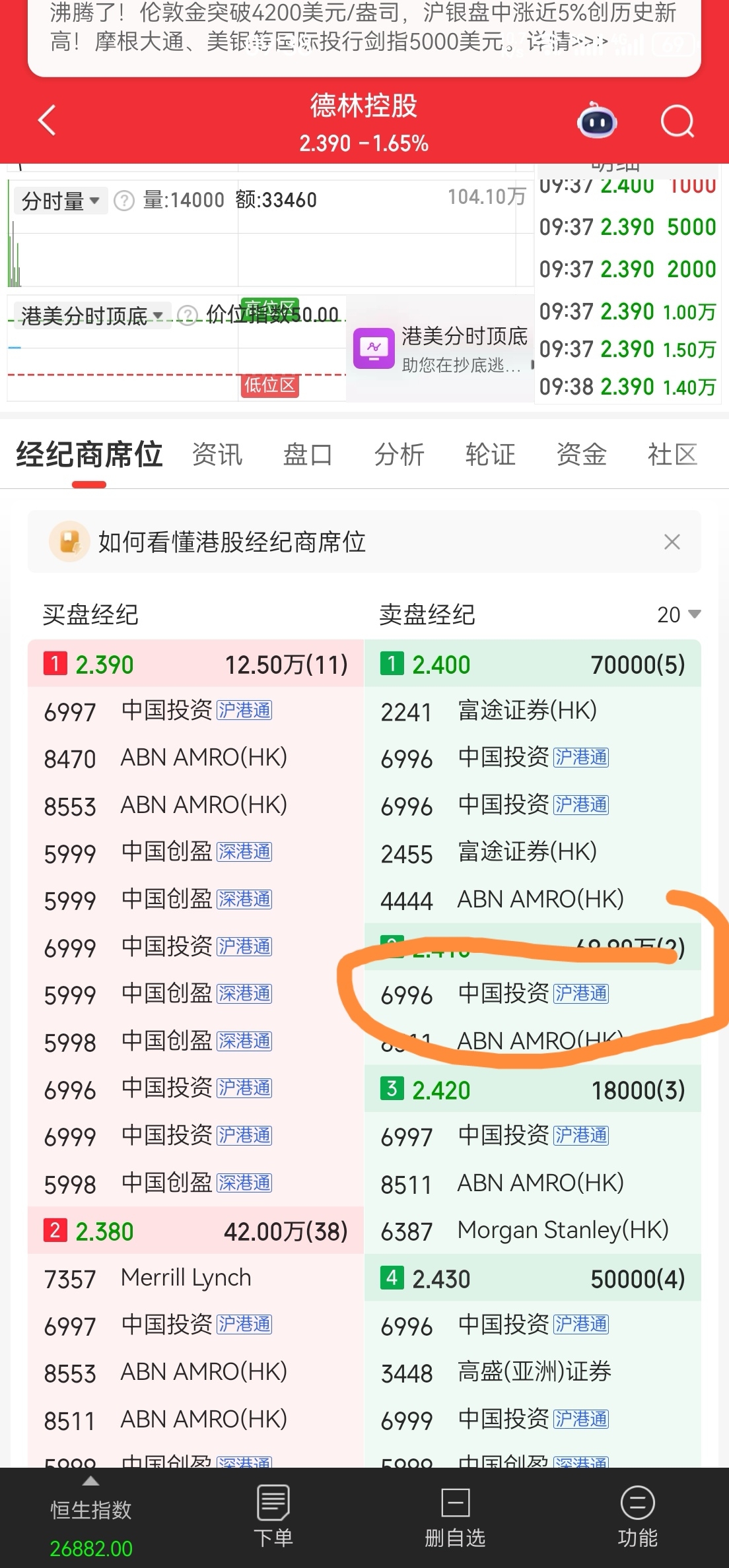The width and height of the screenshot is (729, 1568).
Task: Tap the broker seat guide icon
Action: coord(69,542)
